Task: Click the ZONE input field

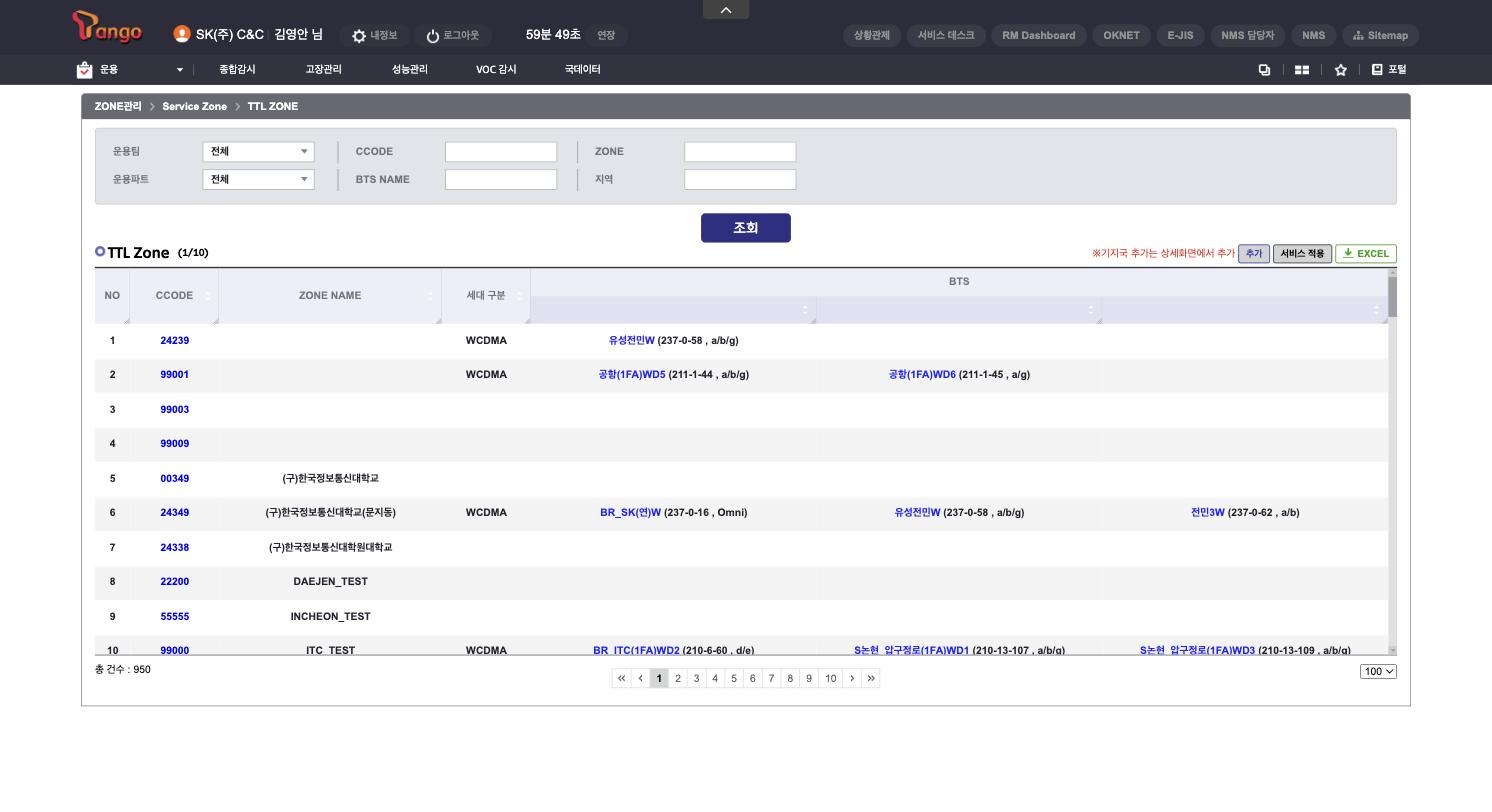Action: tap(740, 152)
